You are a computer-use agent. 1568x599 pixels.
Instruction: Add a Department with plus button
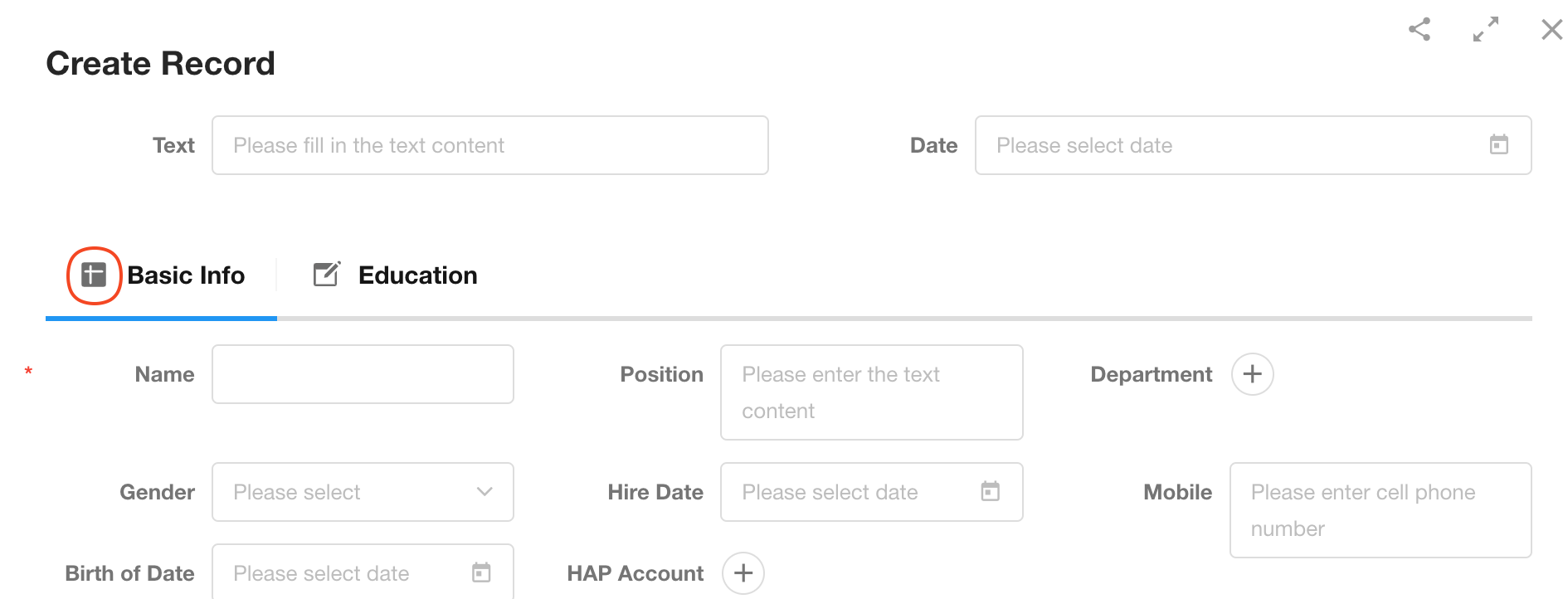tap(1252, 374)
